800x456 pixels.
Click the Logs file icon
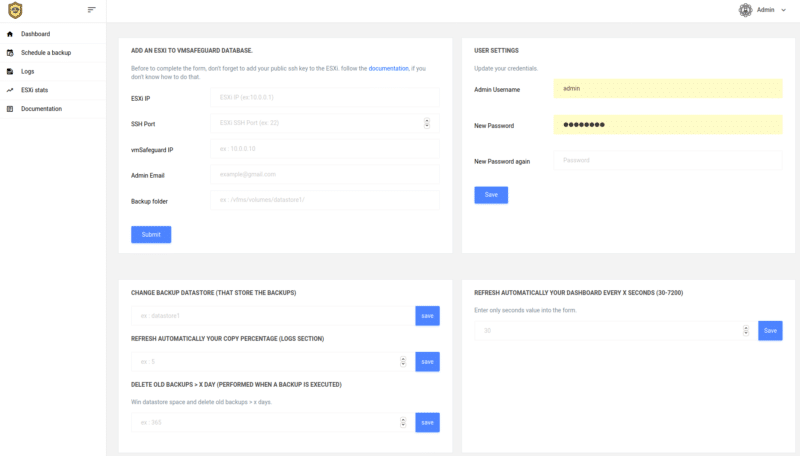click(x=10, y=71)
